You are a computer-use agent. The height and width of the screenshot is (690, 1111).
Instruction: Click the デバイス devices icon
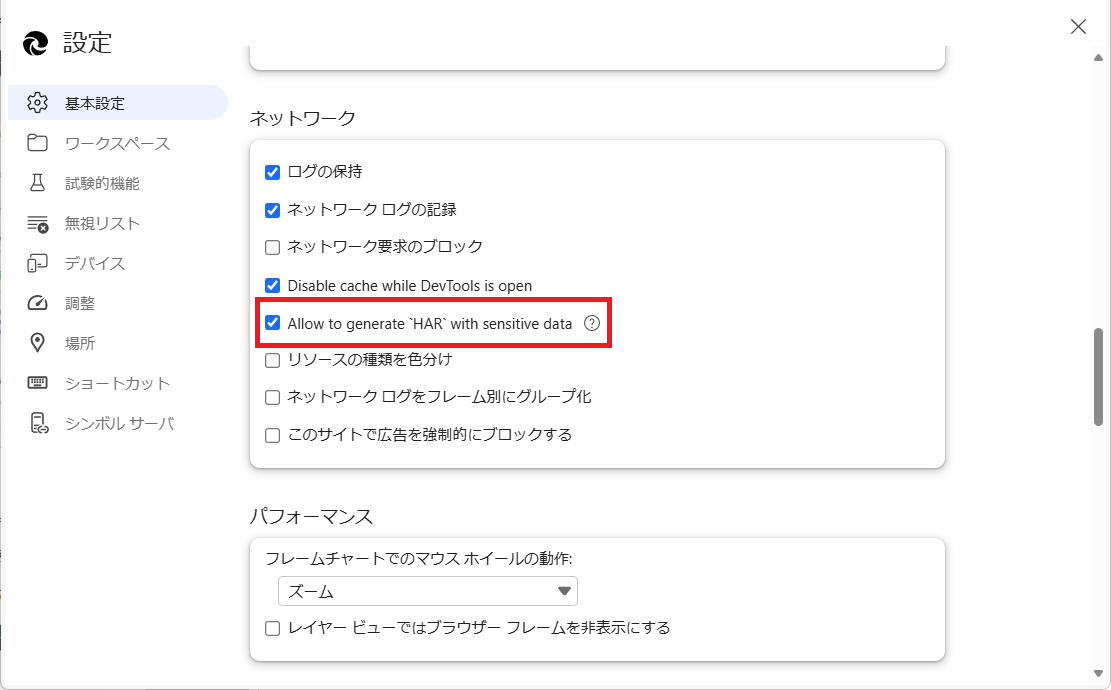click(x=38, y=263)
